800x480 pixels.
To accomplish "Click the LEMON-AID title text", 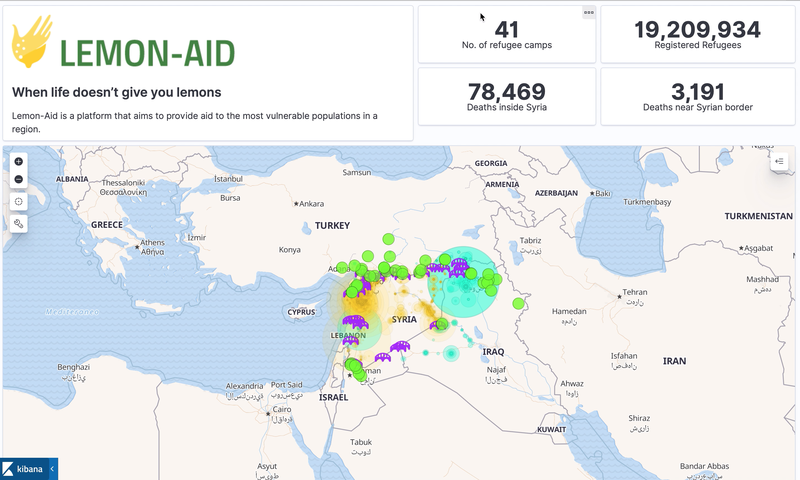I will [148, 52].
